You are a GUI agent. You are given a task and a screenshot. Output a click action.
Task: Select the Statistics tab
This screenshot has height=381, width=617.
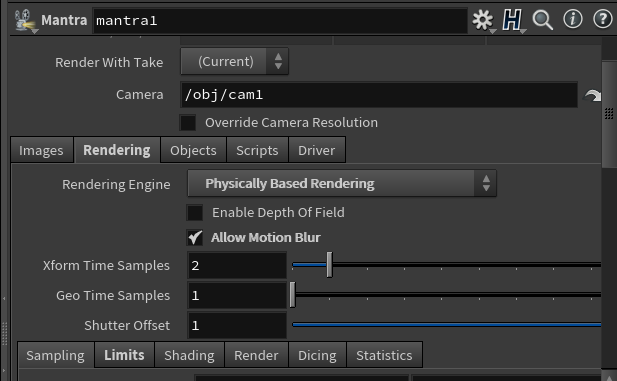384,355
